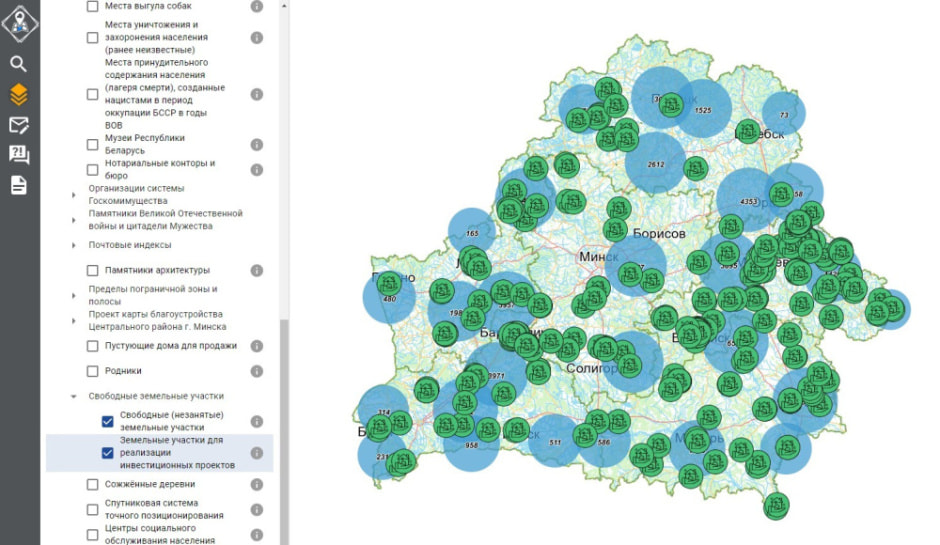
Task: Show info for Памятники архитектуры layer
Action: [257, 270]
